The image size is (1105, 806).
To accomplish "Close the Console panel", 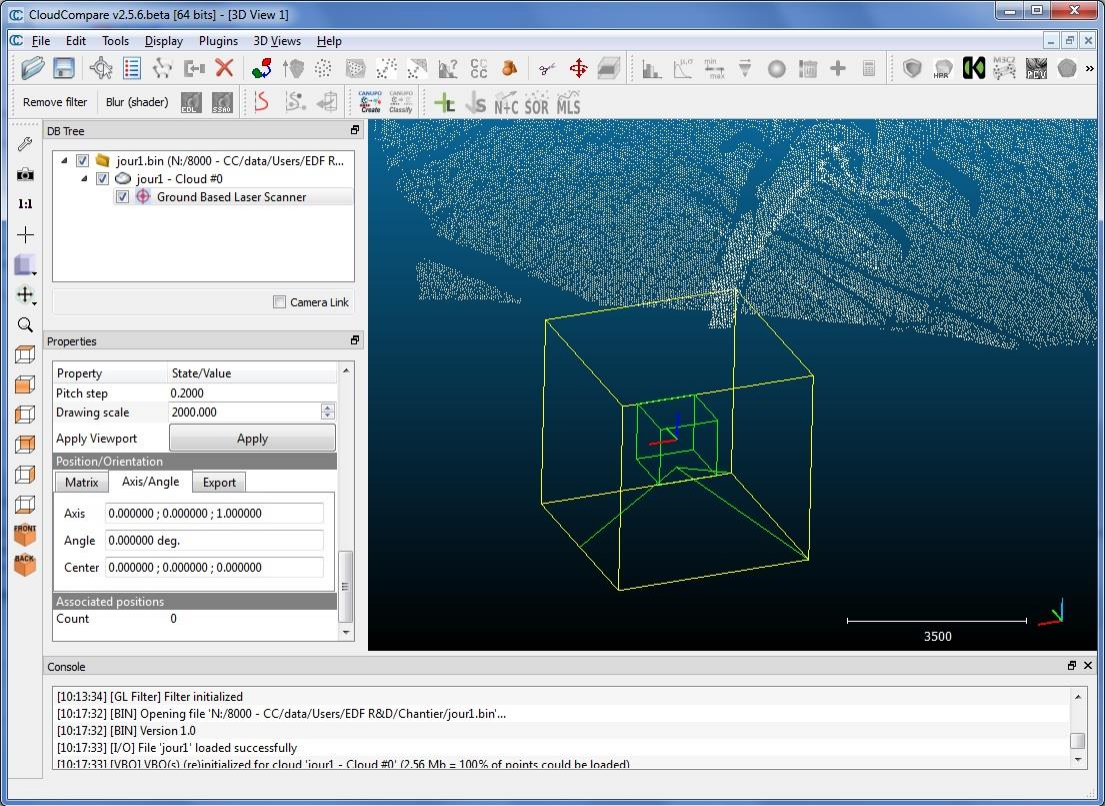I will click(1088, 666).
